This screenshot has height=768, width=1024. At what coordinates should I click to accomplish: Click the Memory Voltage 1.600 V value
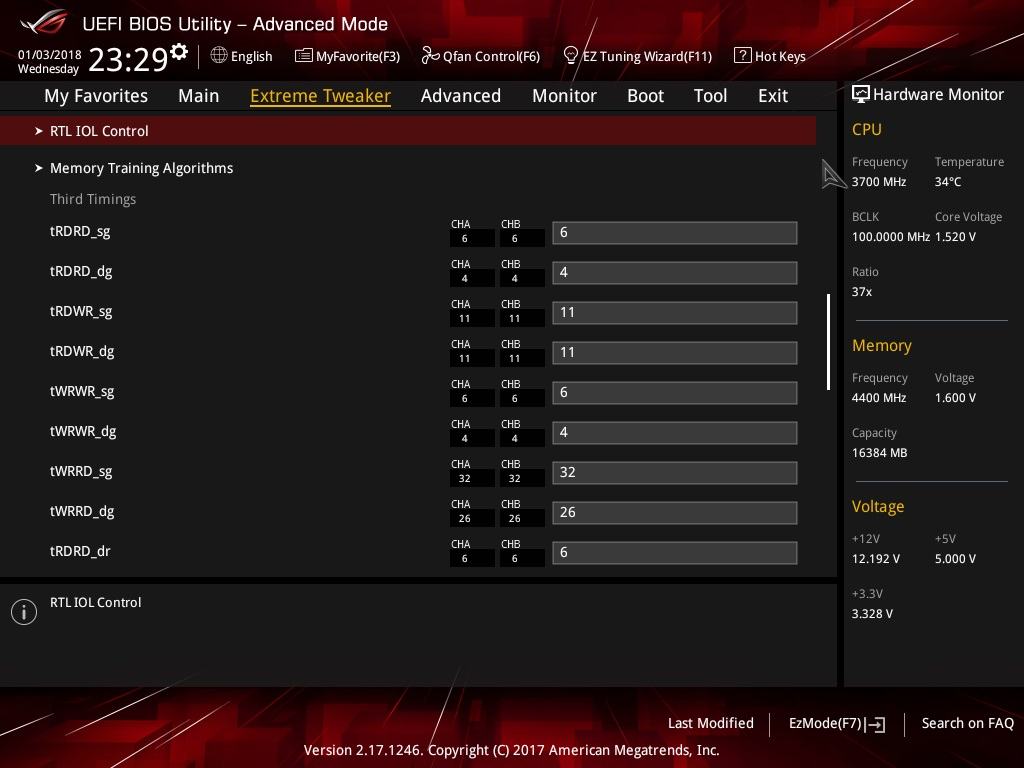[x=955, y=398]
